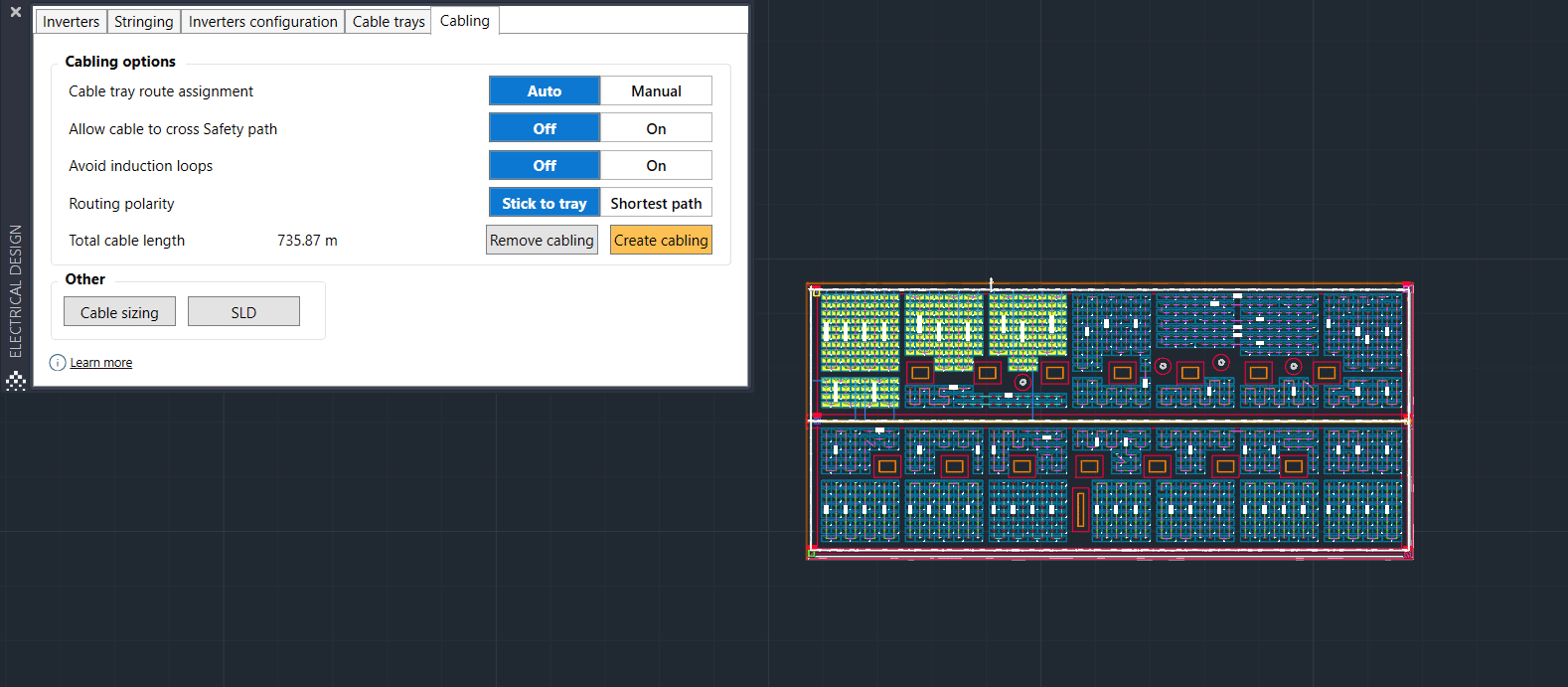1568x687 pixels.
Task: Click the info icon beside Learn more
Action: (58, 363)
